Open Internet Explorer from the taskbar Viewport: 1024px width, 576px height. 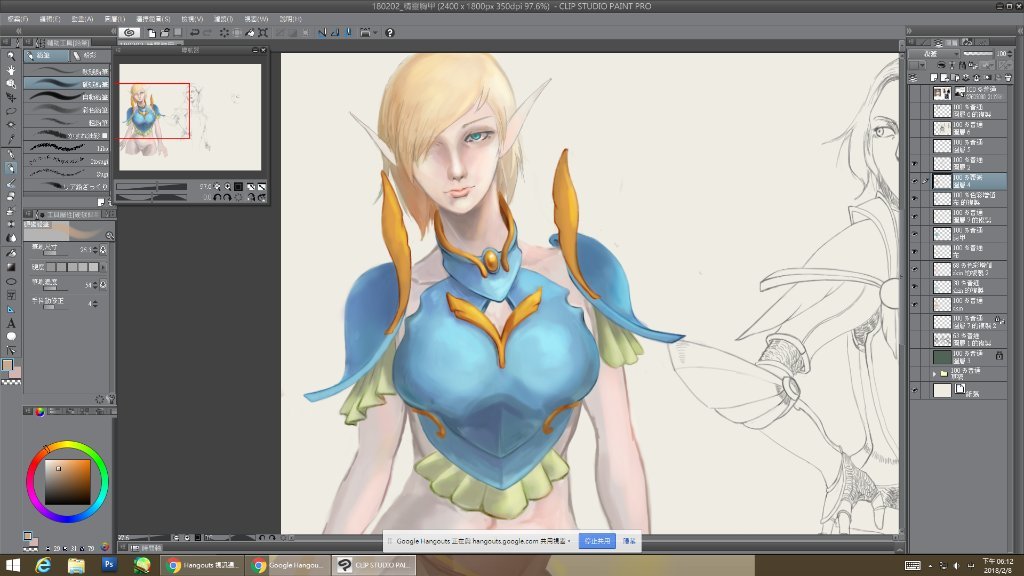[x=44, y=565]
